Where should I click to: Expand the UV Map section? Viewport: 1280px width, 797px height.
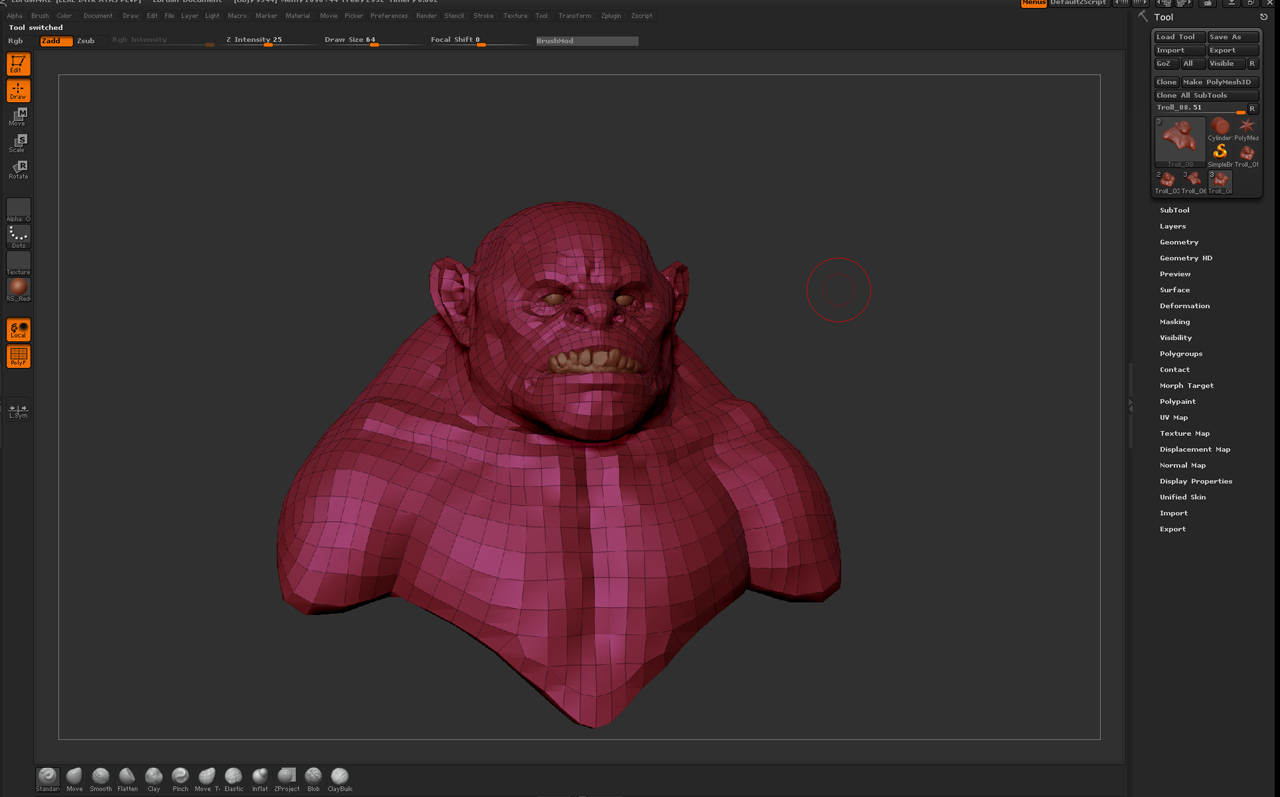click(1173, 418)
